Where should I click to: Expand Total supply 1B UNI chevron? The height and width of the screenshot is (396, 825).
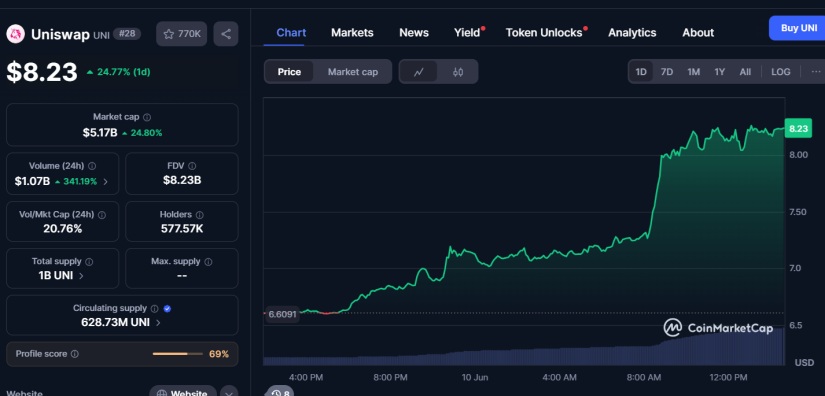(x=81, y=275)
